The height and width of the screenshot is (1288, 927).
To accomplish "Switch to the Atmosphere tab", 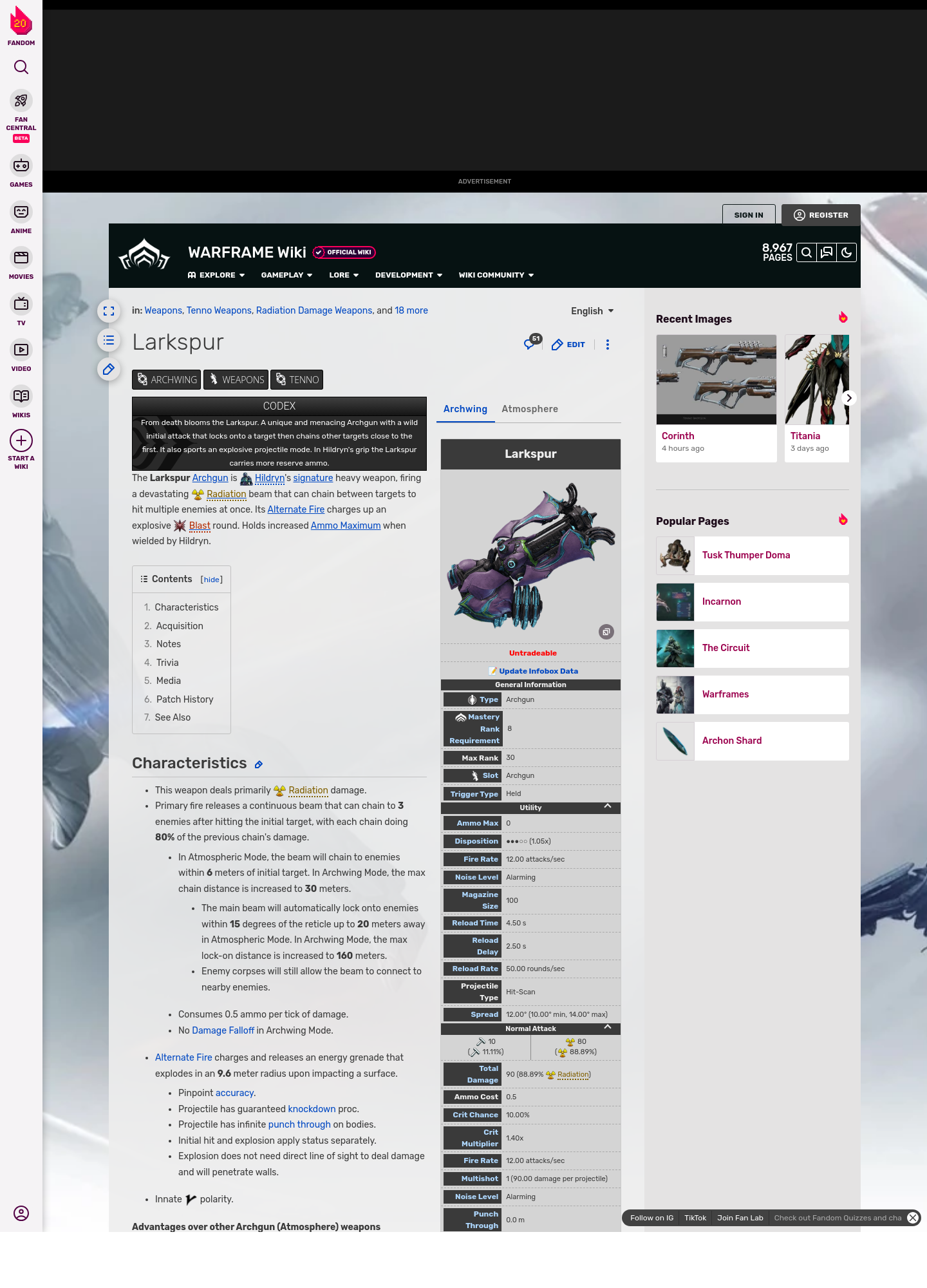I will (529, 409).
